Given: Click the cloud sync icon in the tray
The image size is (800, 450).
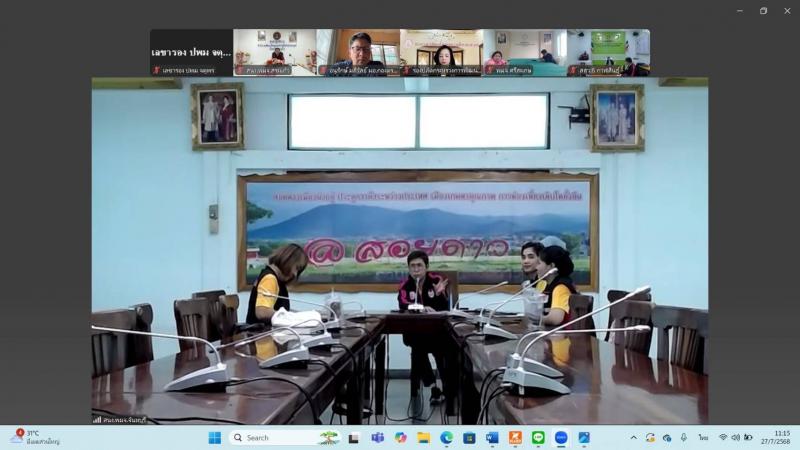Looking at the screenshot, I should click(667, 438).
